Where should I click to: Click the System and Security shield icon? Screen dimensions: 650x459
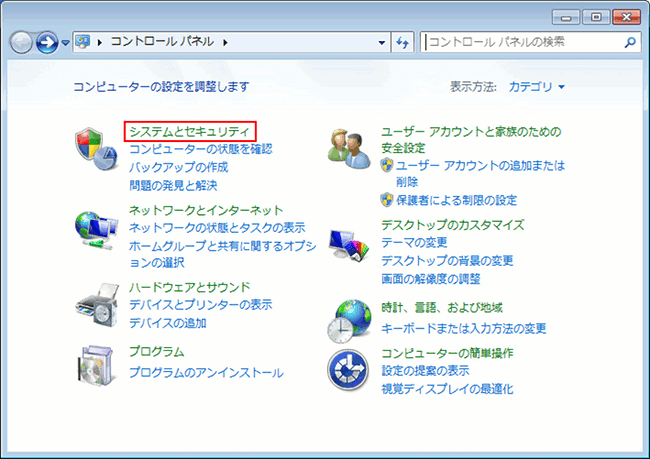click(98, 150)
